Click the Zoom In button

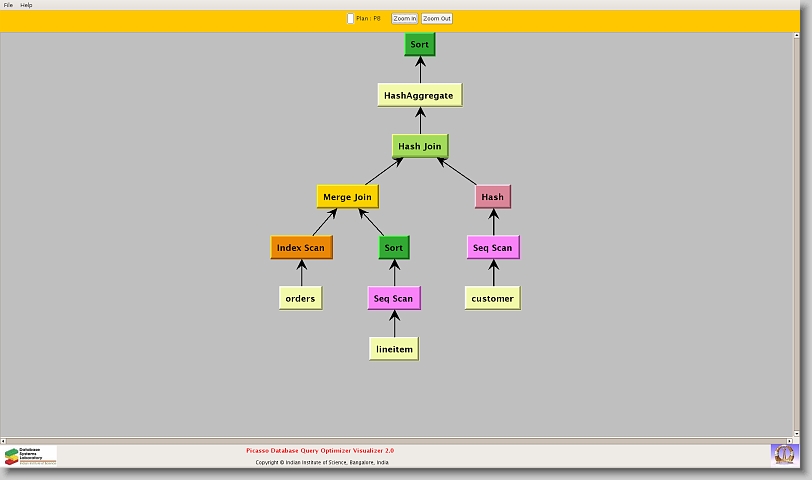(x=404, y=18)
